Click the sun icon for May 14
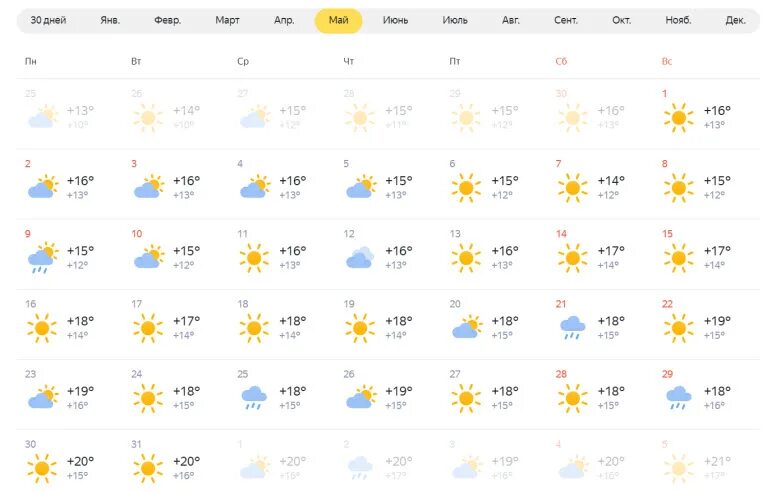Image resolution: width=780 pixels, height=492 pixels. [573, 258]
